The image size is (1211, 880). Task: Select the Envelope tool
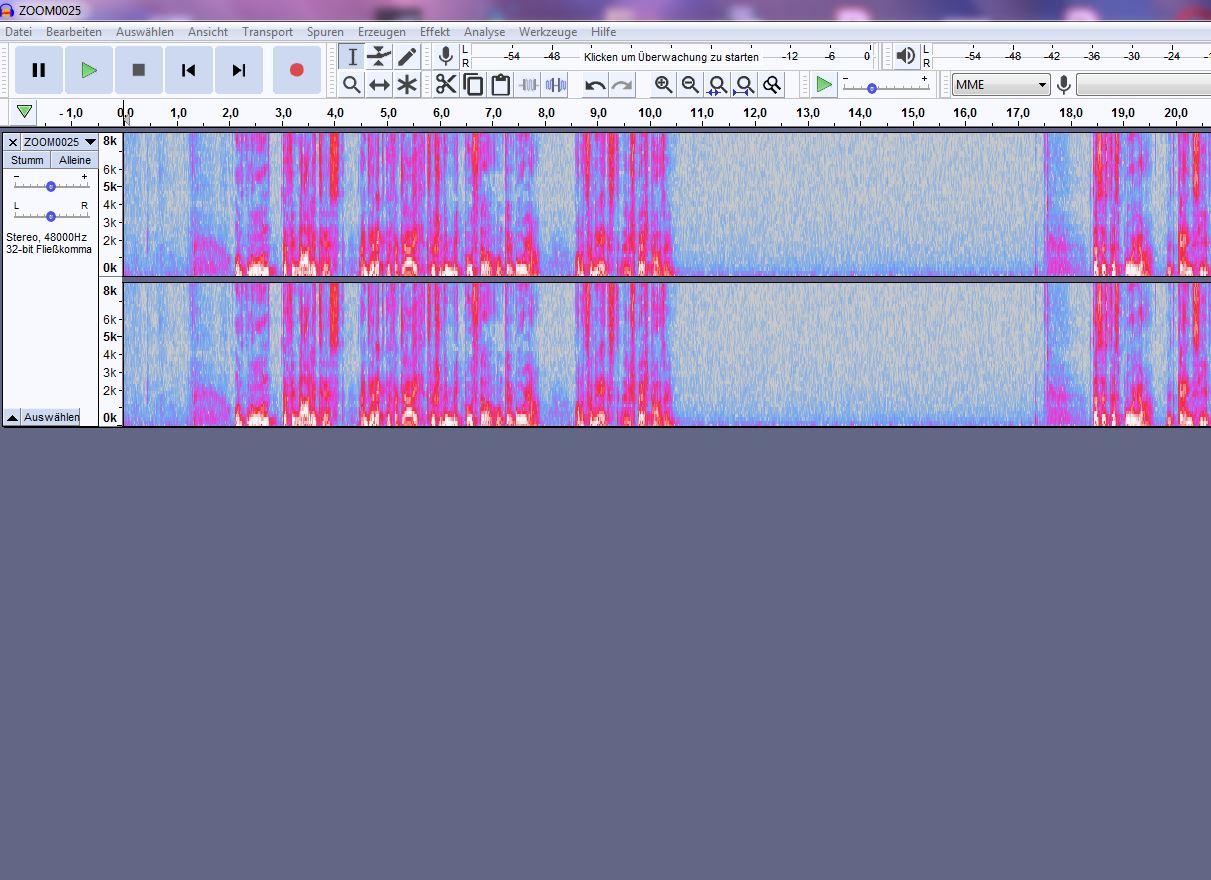pos(379,57)
